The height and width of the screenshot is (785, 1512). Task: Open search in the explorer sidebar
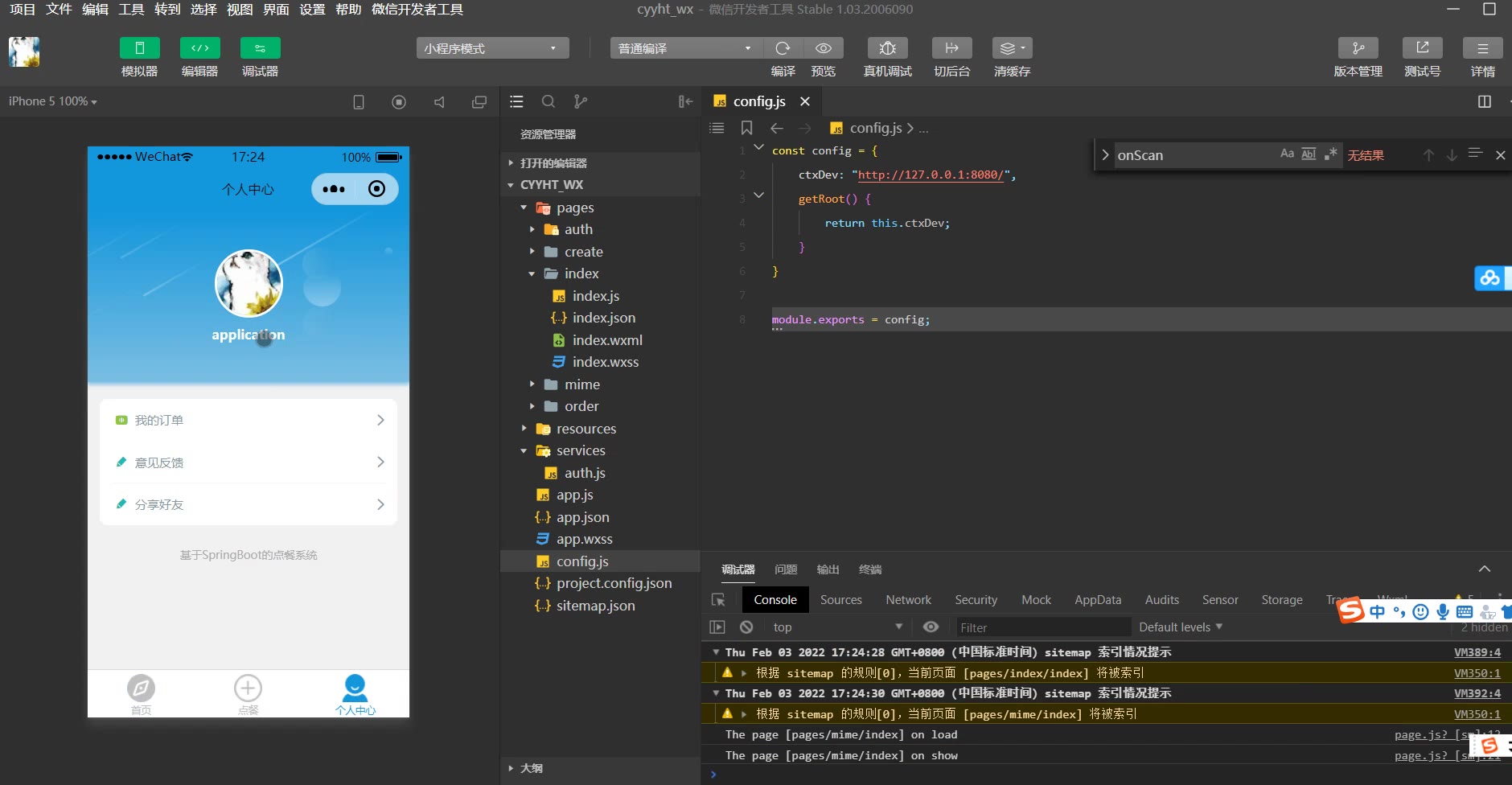pos(549,101)
